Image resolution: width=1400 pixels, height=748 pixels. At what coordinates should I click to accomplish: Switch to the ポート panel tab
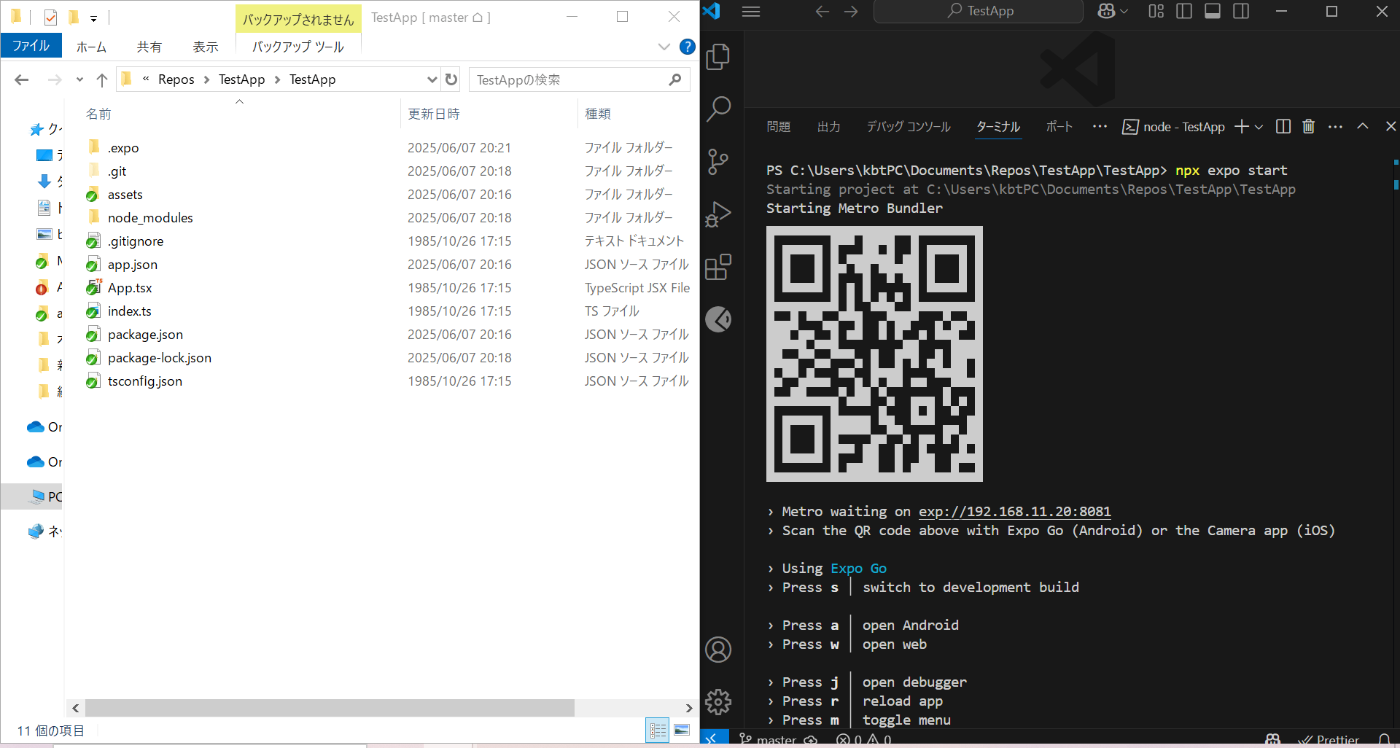pos(1059,127)
